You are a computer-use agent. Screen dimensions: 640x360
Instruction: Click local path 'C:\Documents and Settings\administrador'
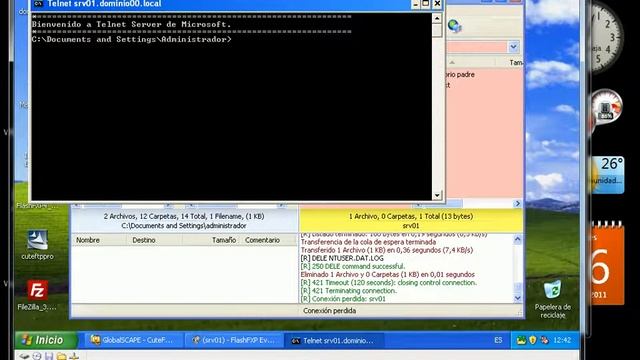[184, 226]
